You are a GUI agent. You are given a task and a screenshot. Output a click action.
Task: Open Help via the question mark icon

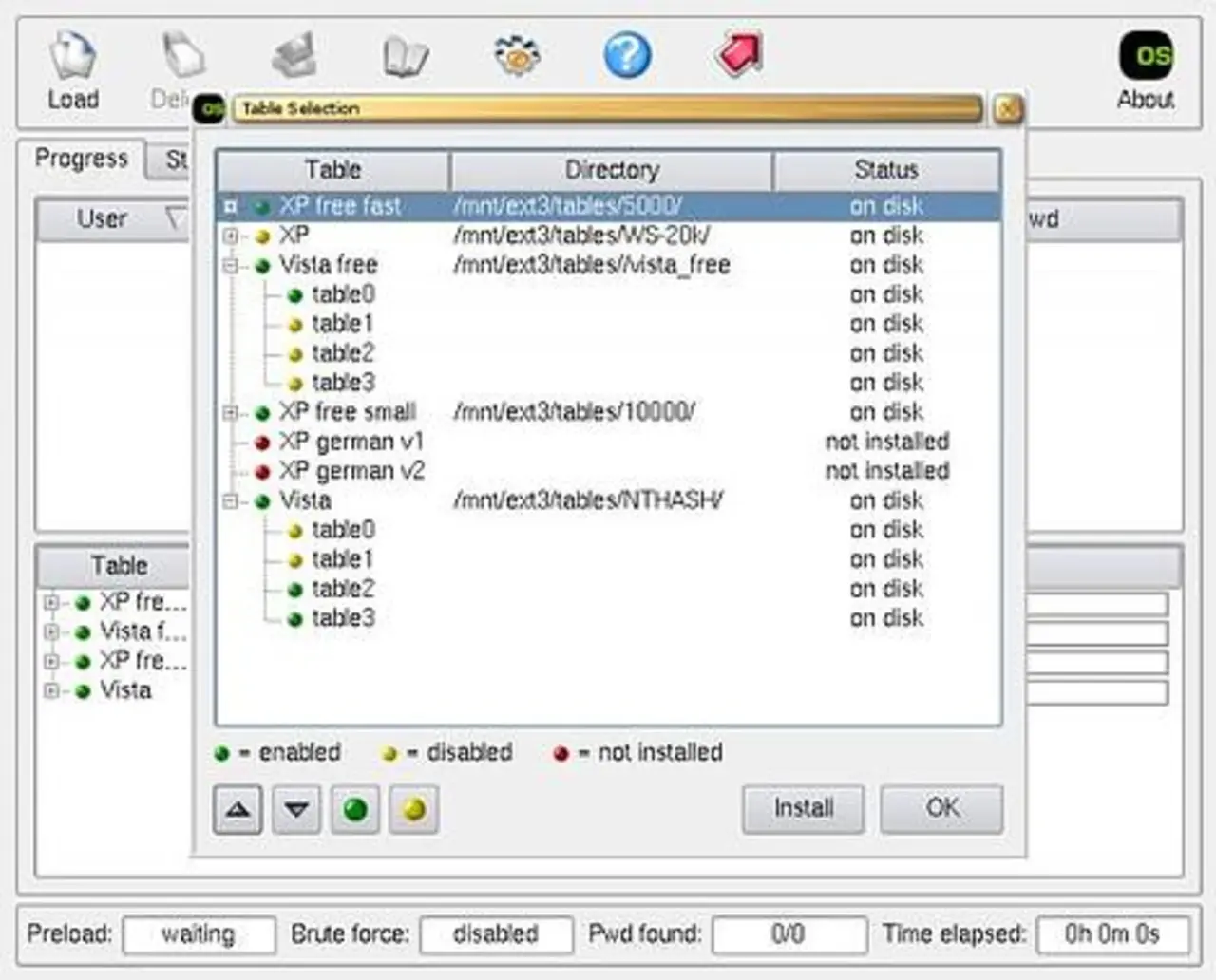627,55
